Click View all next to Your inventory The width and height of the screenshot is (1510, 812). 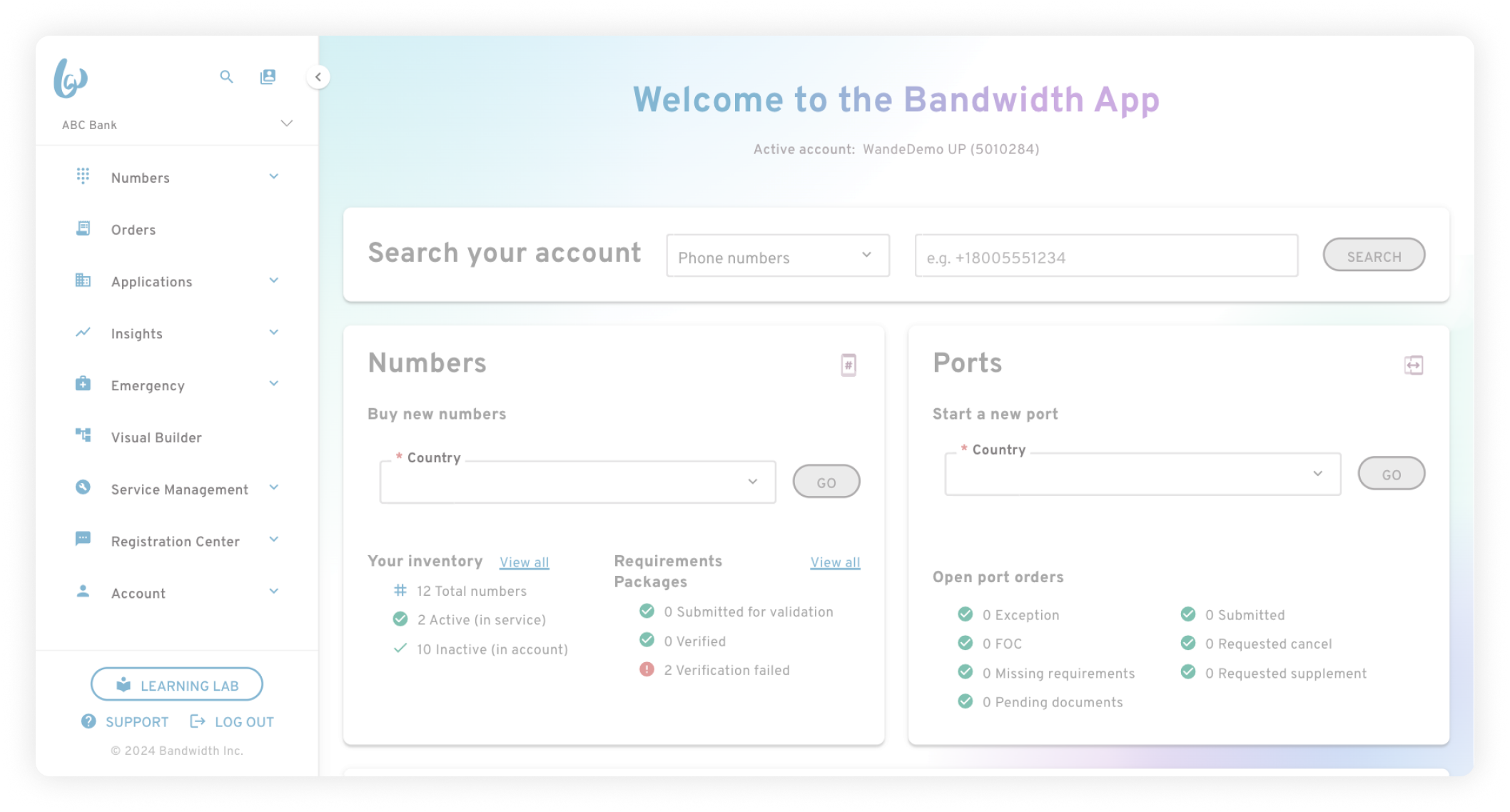pyautogui.click(x=525, y=562)
